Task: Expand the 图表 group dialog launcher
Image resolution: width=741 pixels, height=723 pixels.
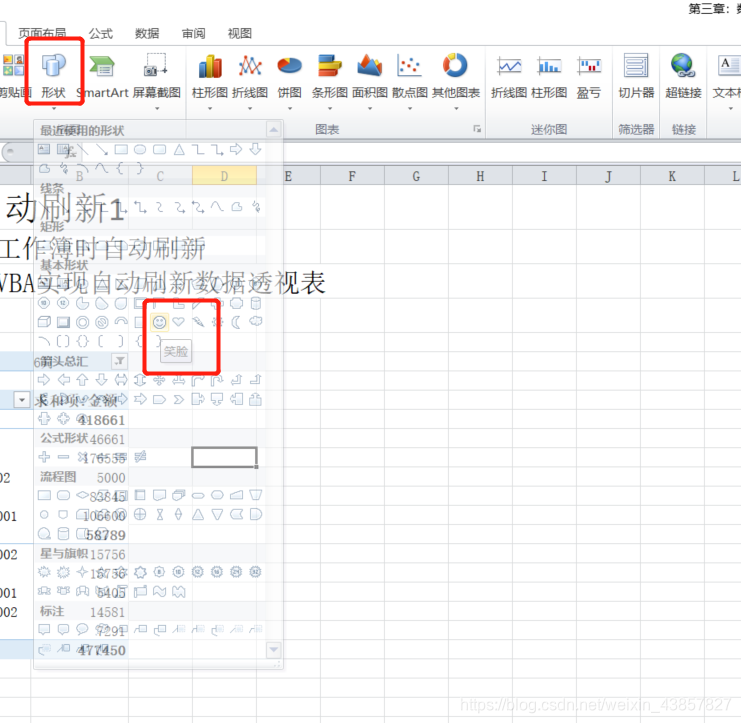Action: 477,129
